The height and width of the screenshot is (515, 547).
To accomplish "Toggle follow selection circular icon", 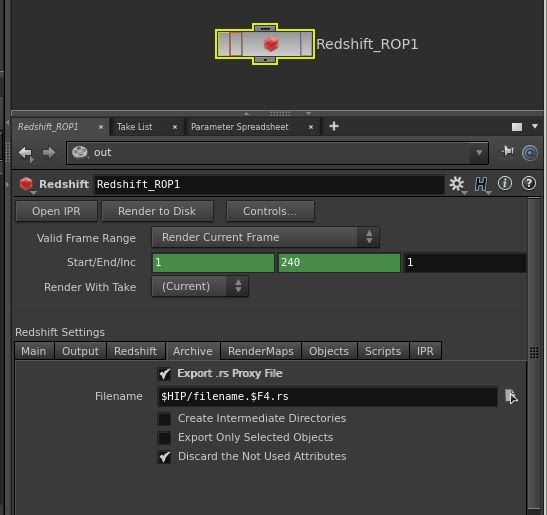I will (530, 153).
